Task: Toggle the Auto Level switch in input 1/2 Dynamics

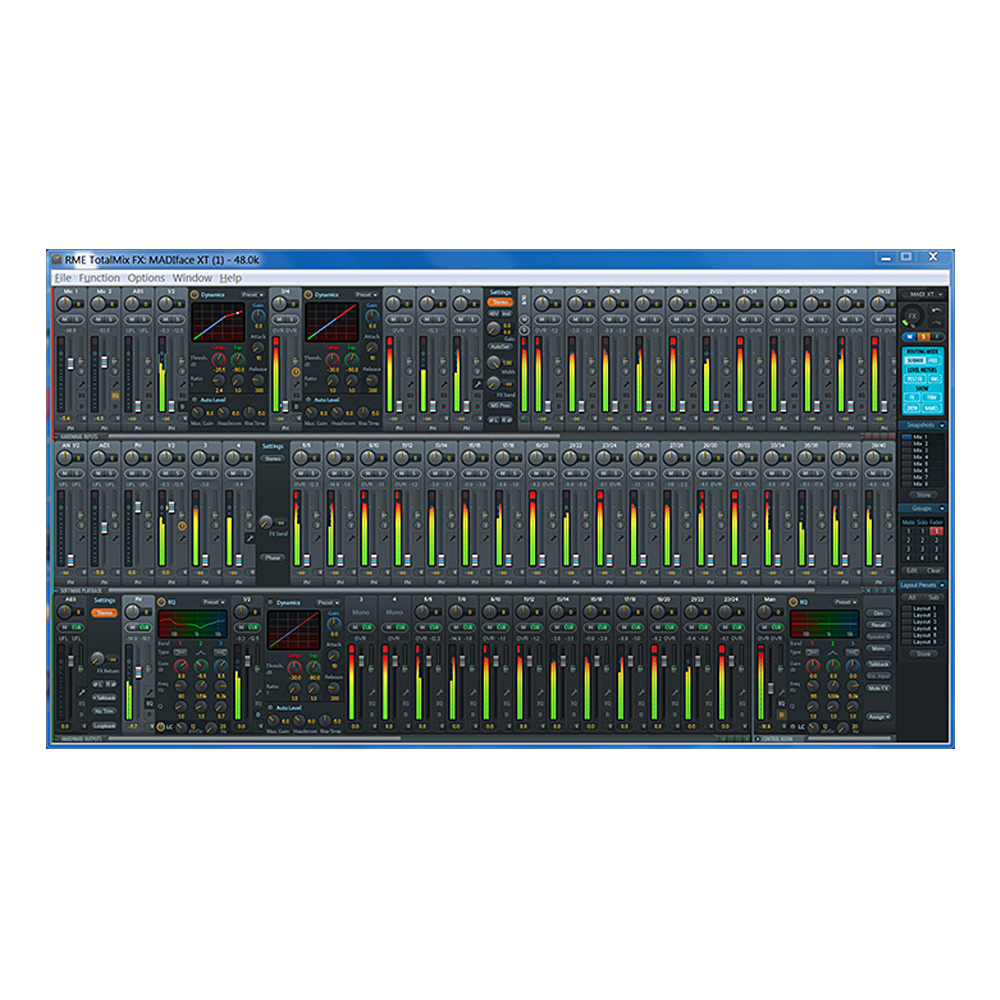Action: (195, 400)
